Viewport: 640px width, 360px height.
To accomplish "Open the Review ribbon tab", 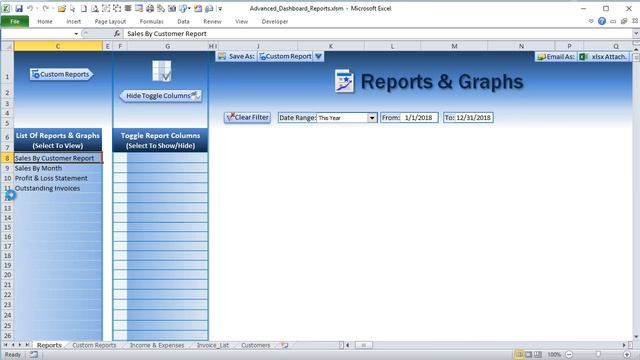I will [x=212, y=22].
